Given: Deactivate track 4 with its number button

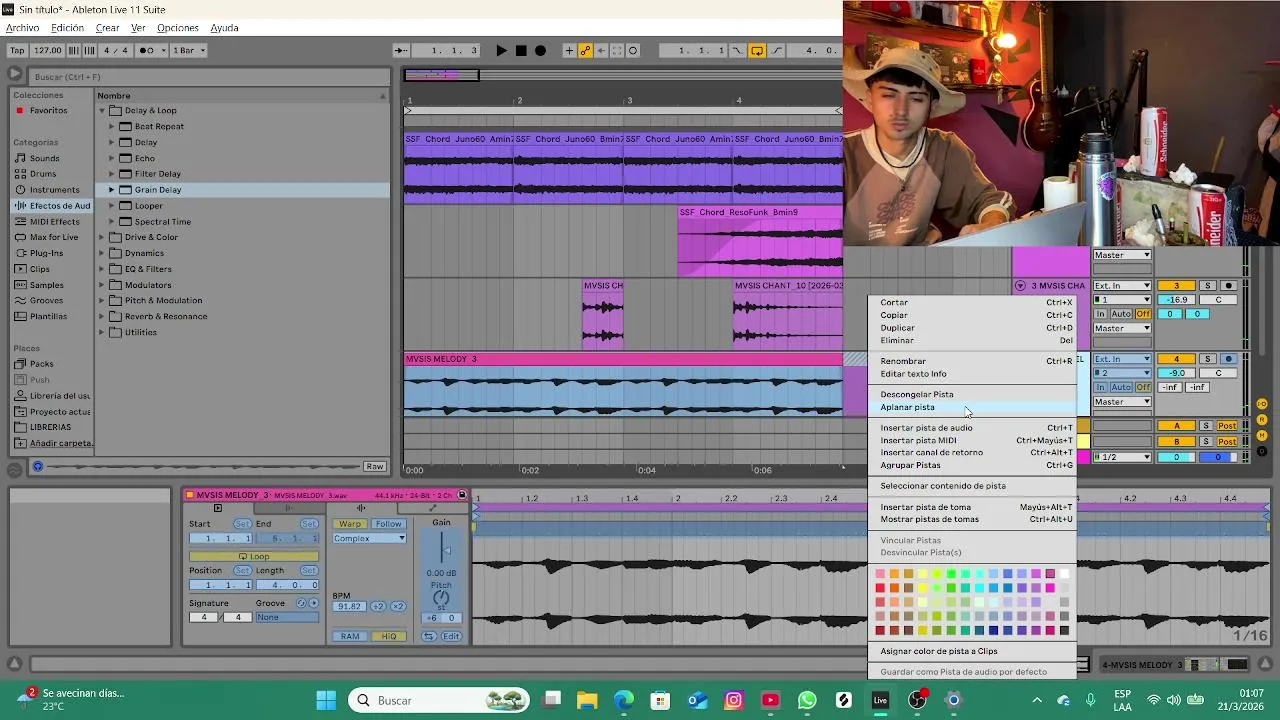Looking at the screenshot, I should point(1176,359).
